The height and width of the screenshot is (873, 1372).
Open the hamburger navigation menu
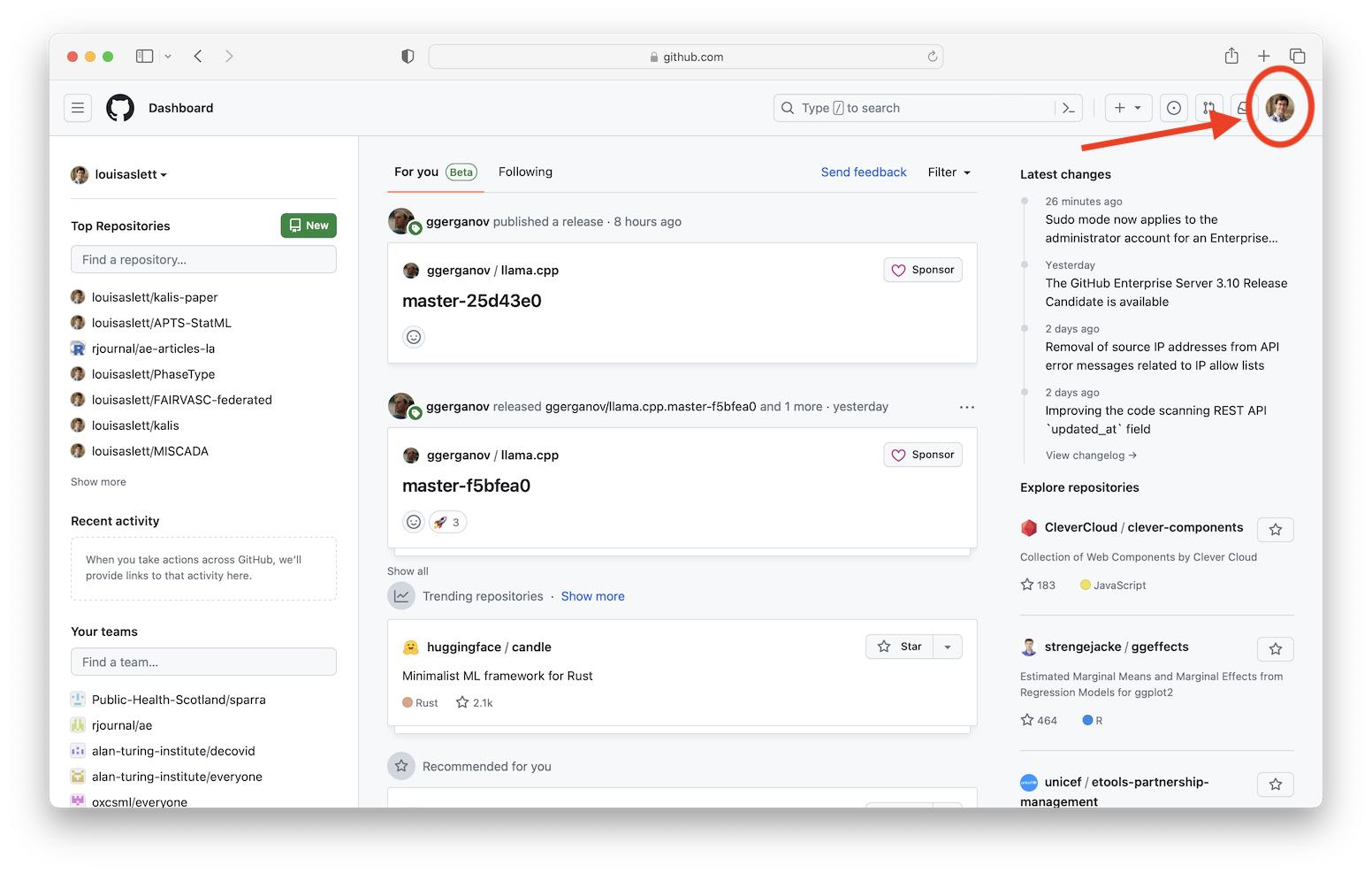click(78, 108)
